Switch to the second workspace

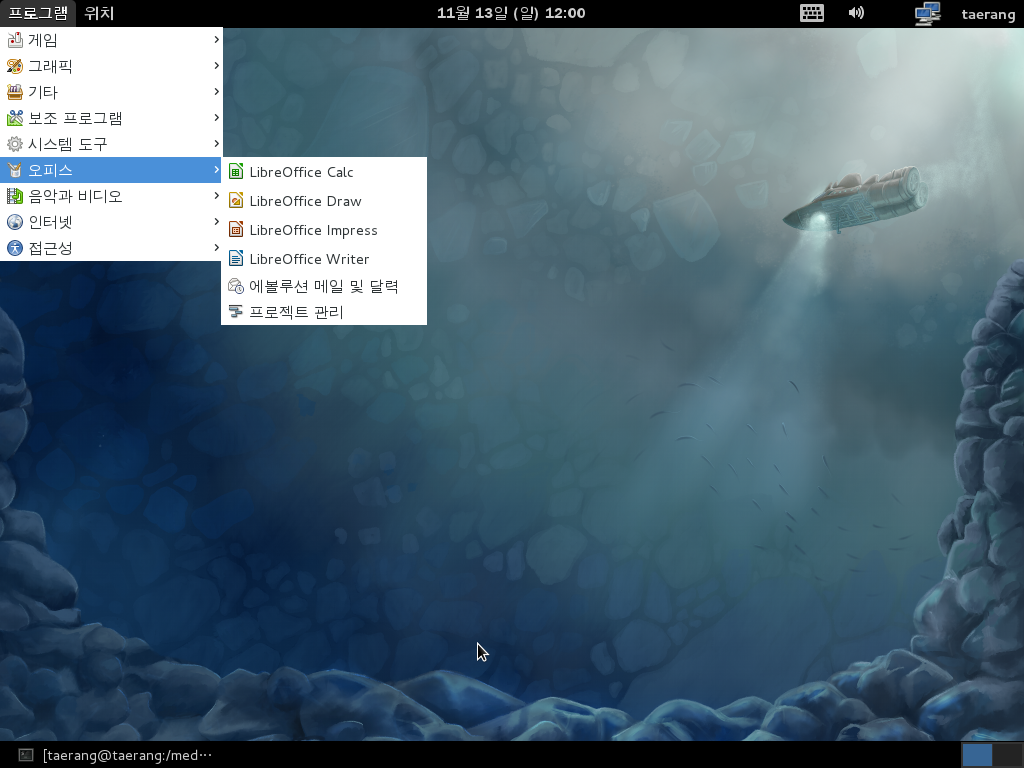pos(1008,755)
